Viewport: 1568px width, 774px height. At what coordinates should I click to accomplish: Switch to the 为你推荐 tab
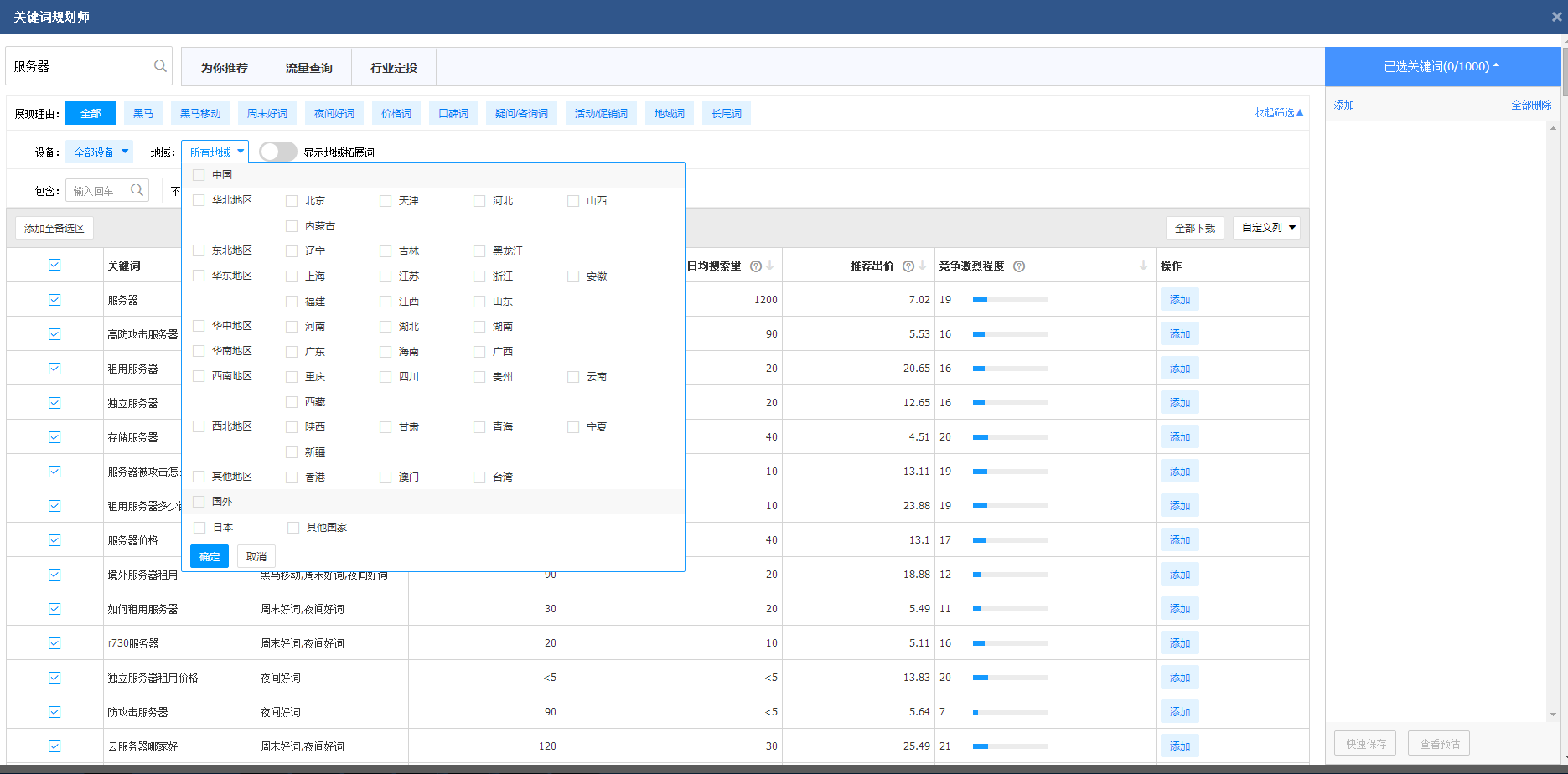pyautogui.click(x=225, y=67)
